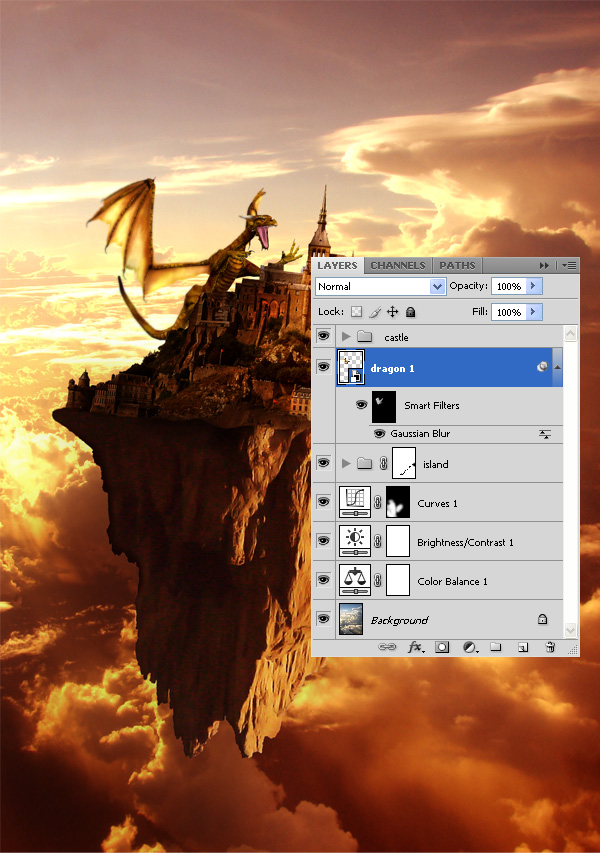Click the delete layer trash icon

550,647
